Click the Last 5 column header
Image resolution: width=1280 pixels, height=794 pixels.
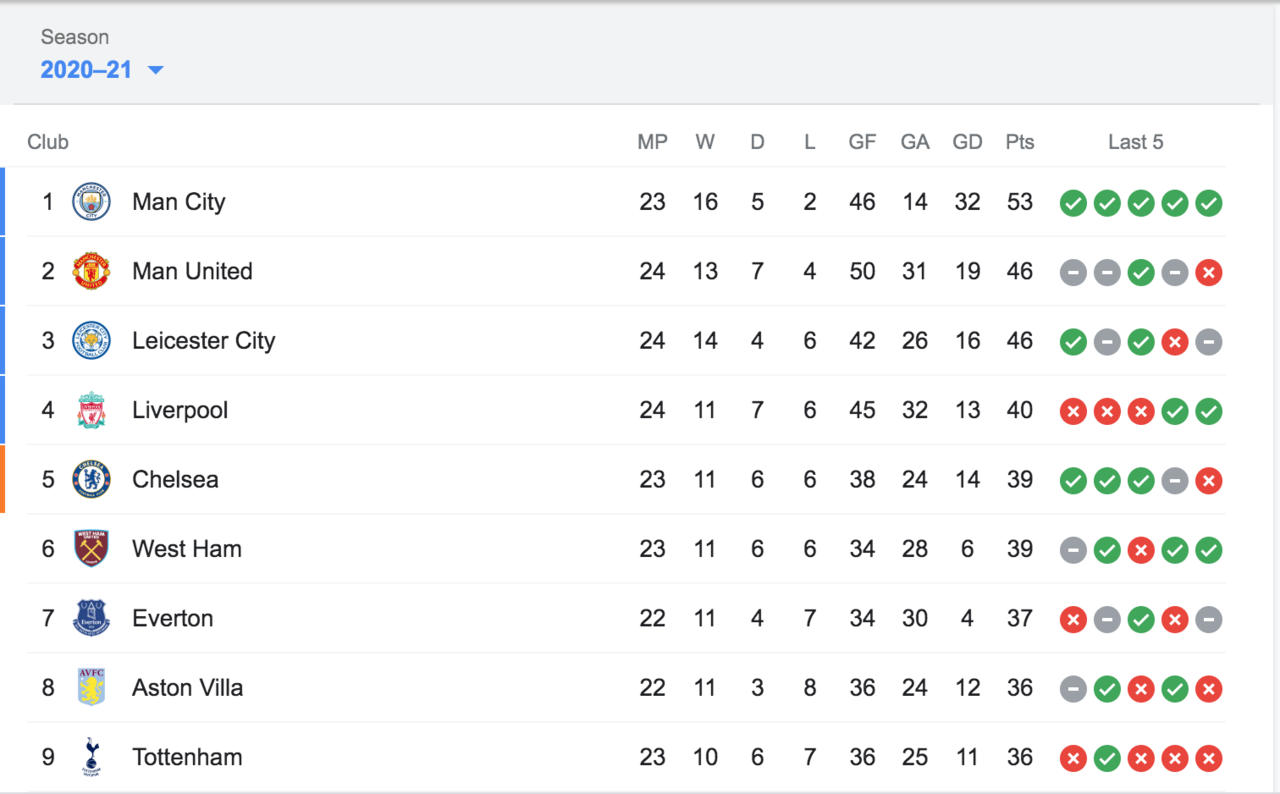(1135, 142)
